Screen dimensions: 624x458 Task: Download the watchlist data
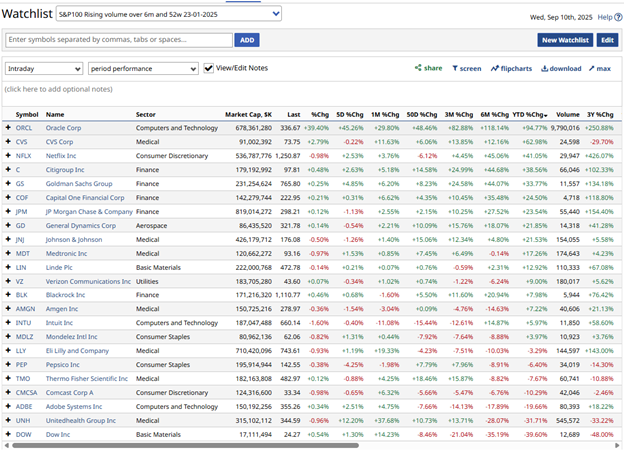(x=561, y=69)
